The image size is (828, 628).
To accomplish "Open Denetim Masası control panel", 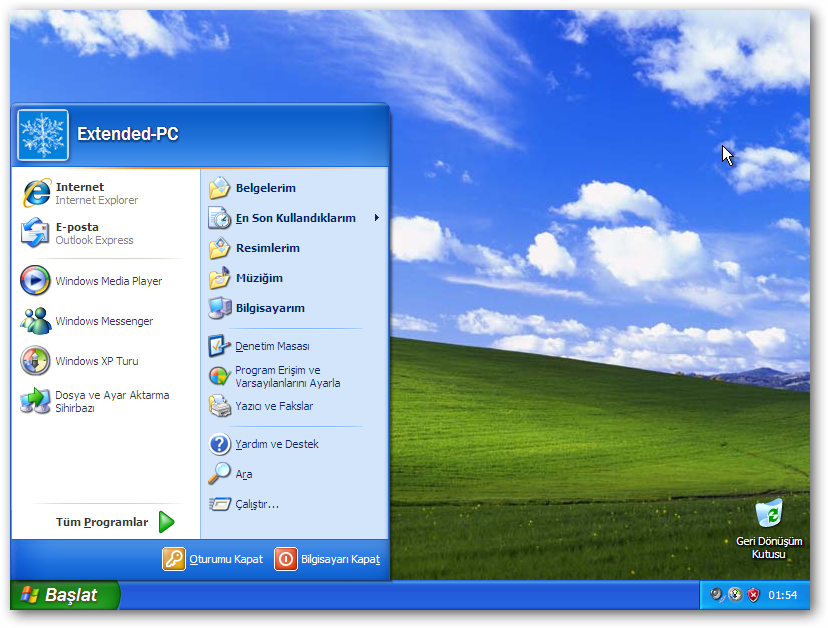I will pyautogui.click(x=272, y=346).
